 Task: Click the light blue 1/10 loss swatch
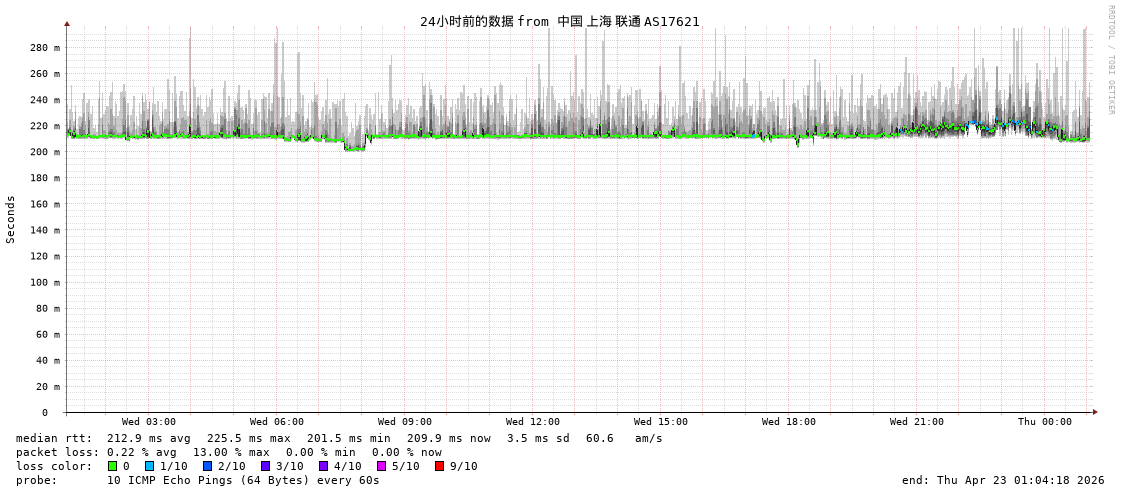click(149, 466)
